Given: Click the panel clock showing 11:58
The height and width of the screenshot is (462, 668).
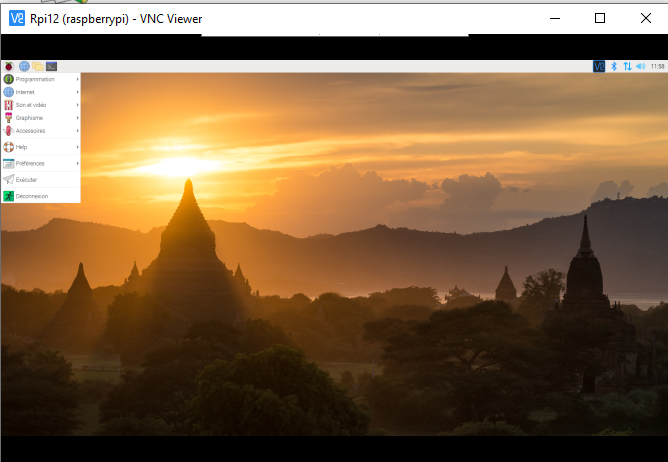Looking at the screenshot, I should [657, 66].
